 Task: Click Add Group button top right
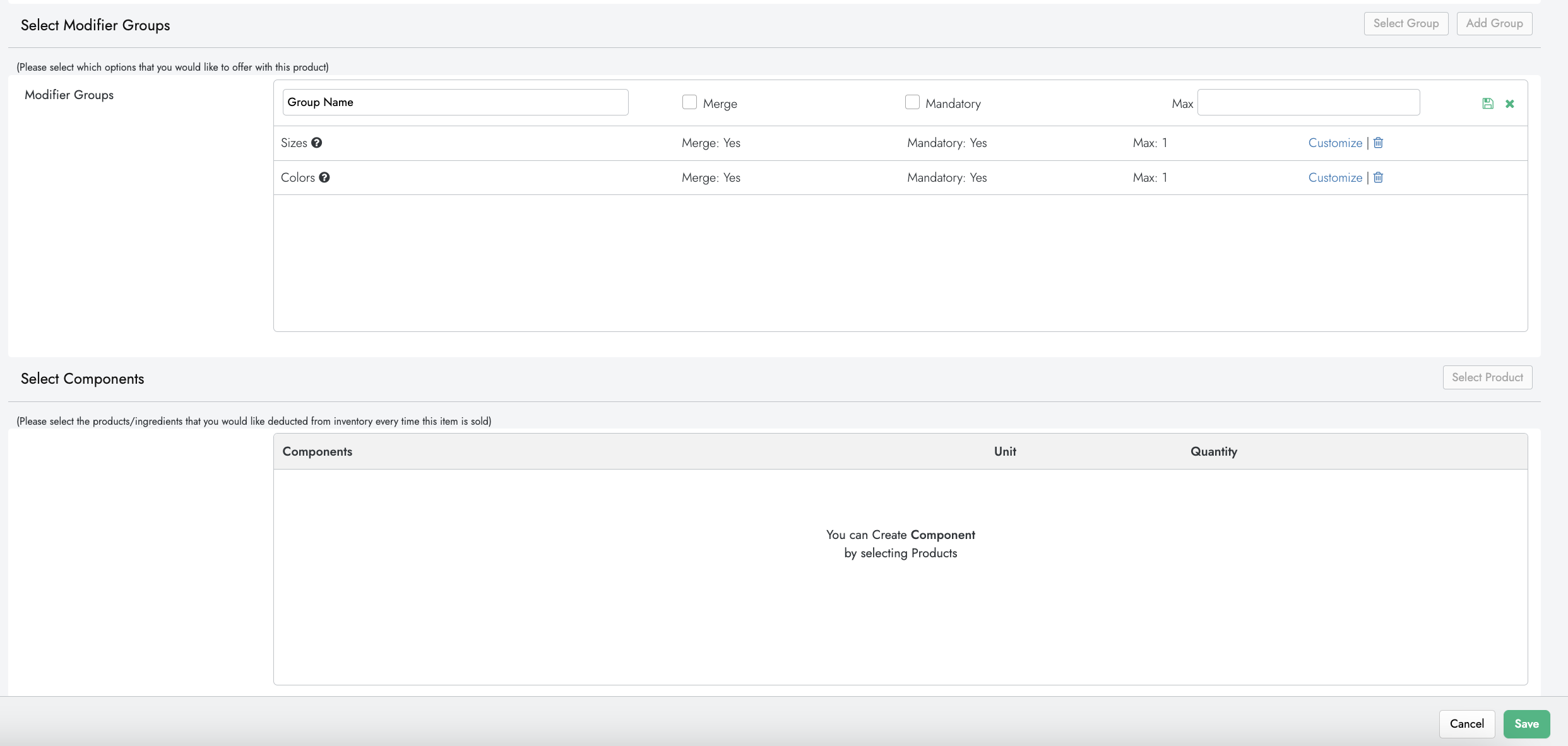1495,23
